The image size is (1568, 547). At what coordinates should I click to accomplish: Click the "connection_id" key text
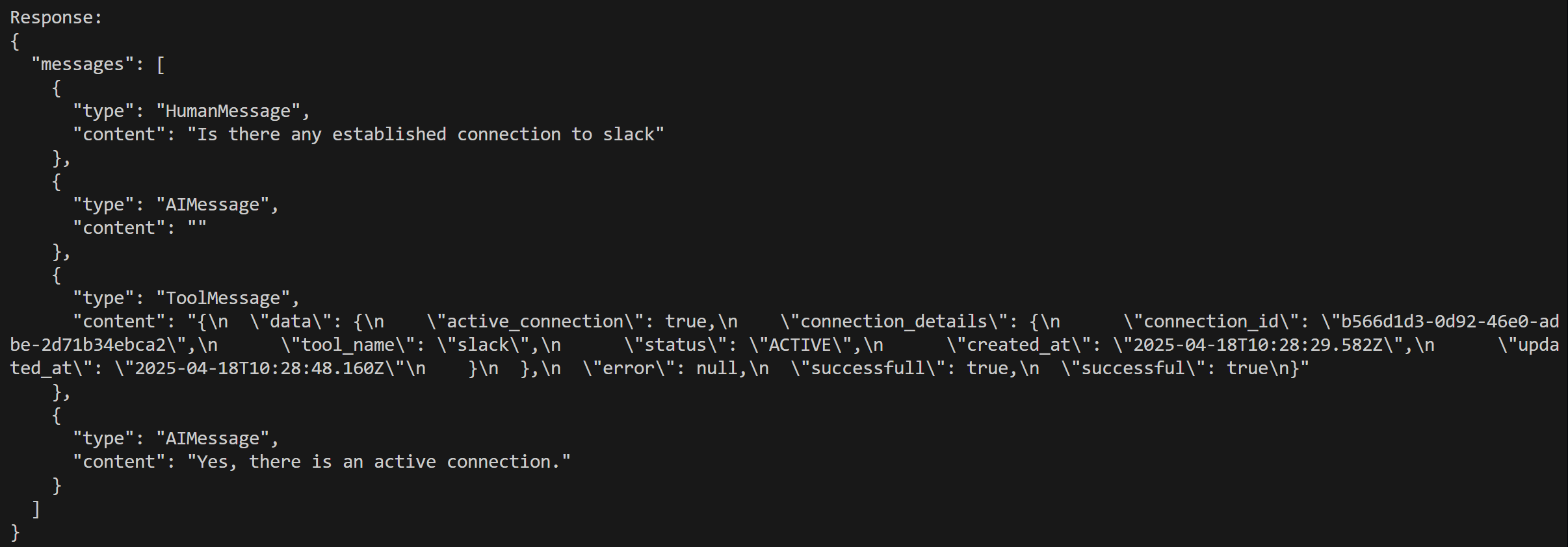point(1210,322)
